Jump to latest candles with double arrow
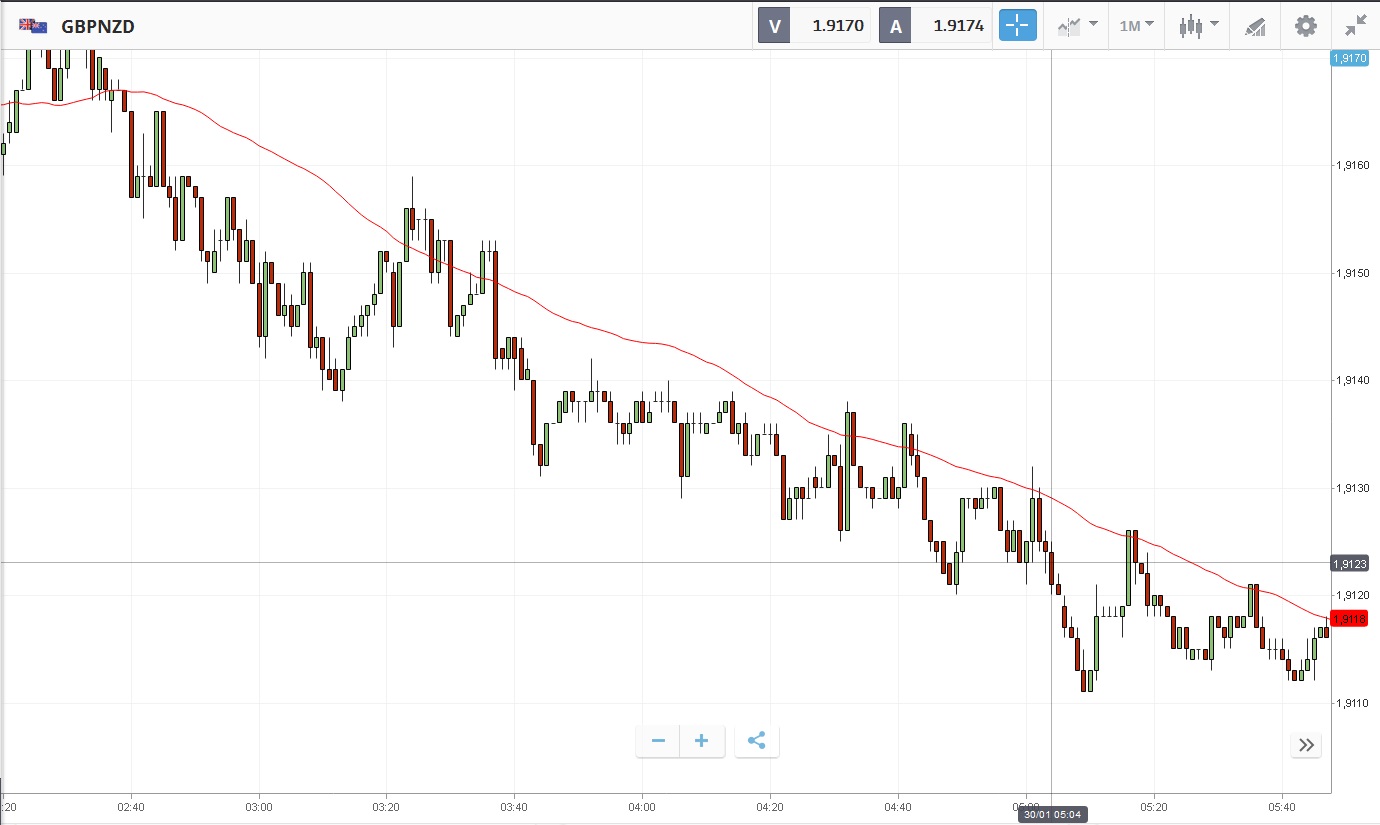1380x825 pixels. pos(1306,744)
